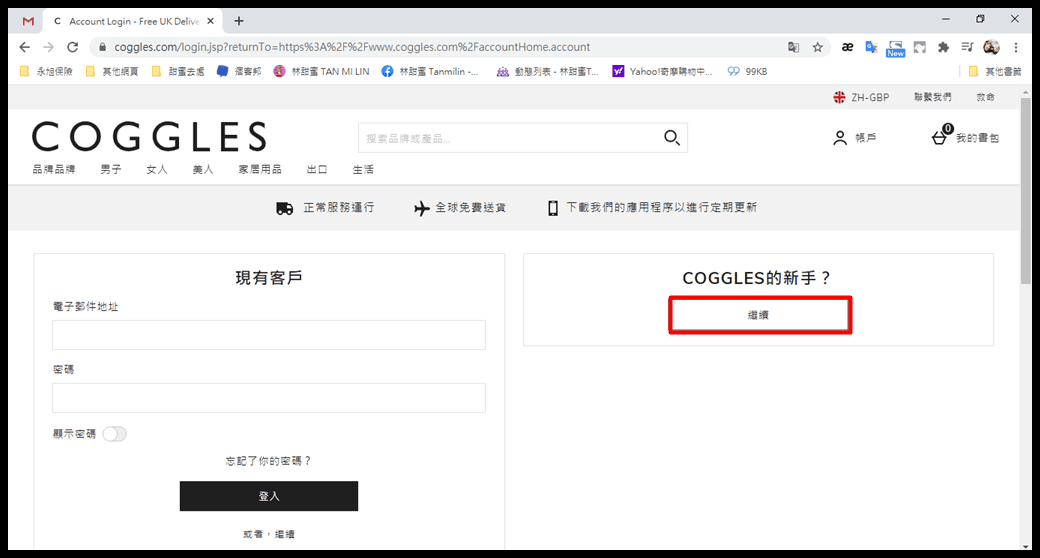Open the Chrome extensions puzzle icon

click(942, 47)
